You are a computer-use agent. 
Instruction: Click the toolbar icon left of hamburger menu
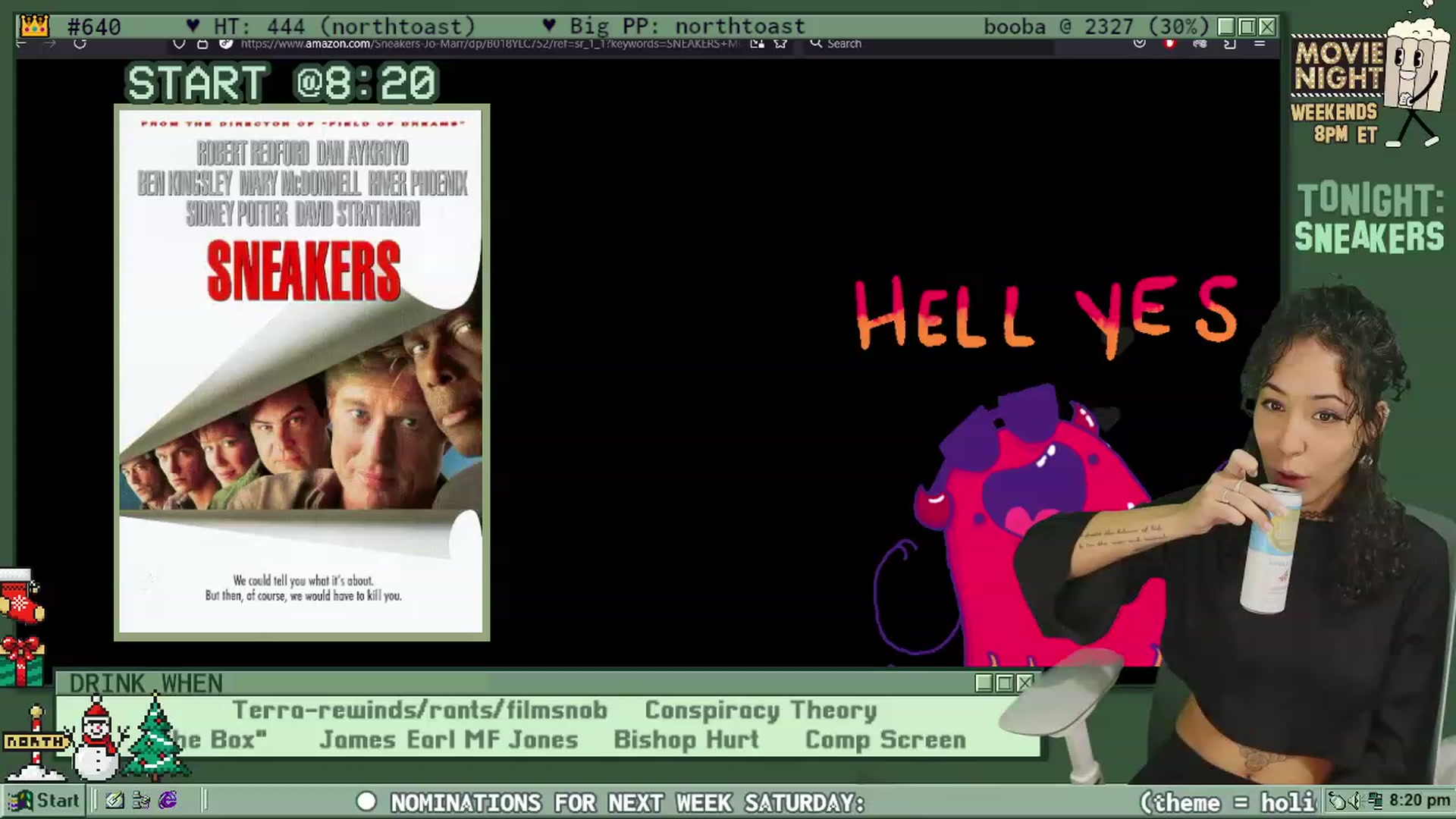pos(1230,44)
